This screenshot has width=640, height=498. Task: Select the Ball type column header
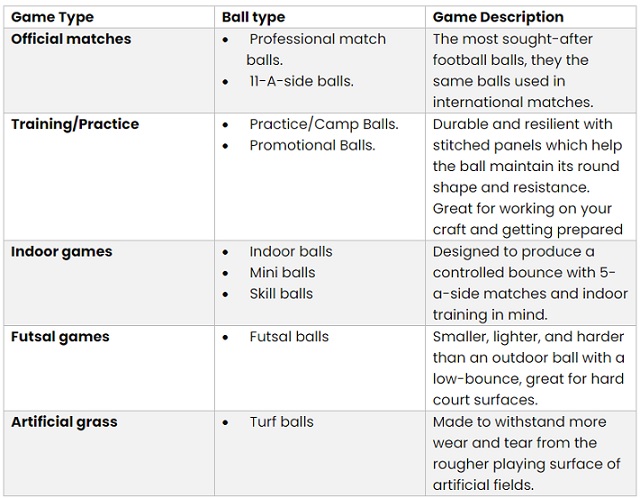coord(253,17)
